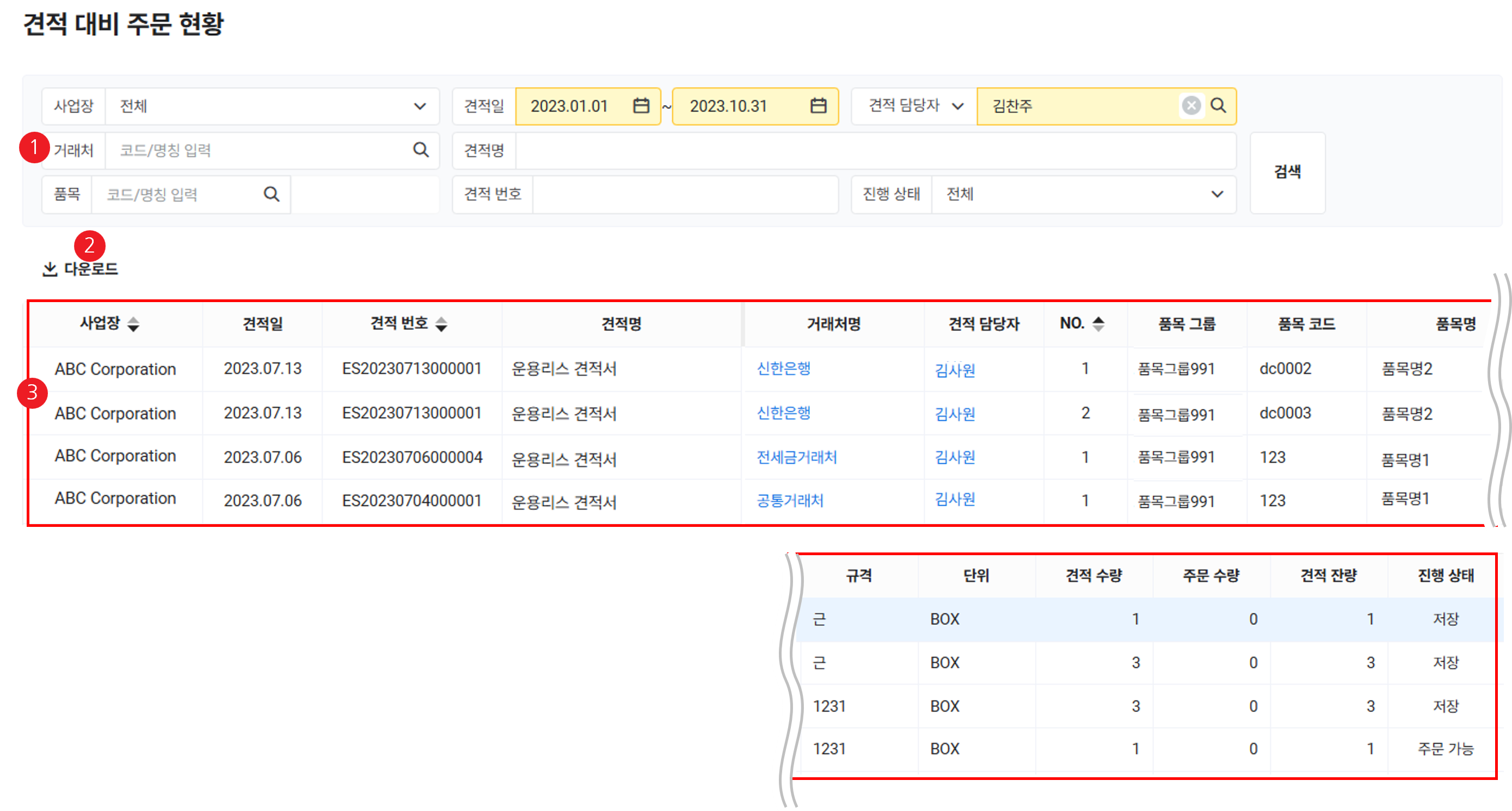Expand the 진행 상태 전체 dropdown

tap(1217, 194)
